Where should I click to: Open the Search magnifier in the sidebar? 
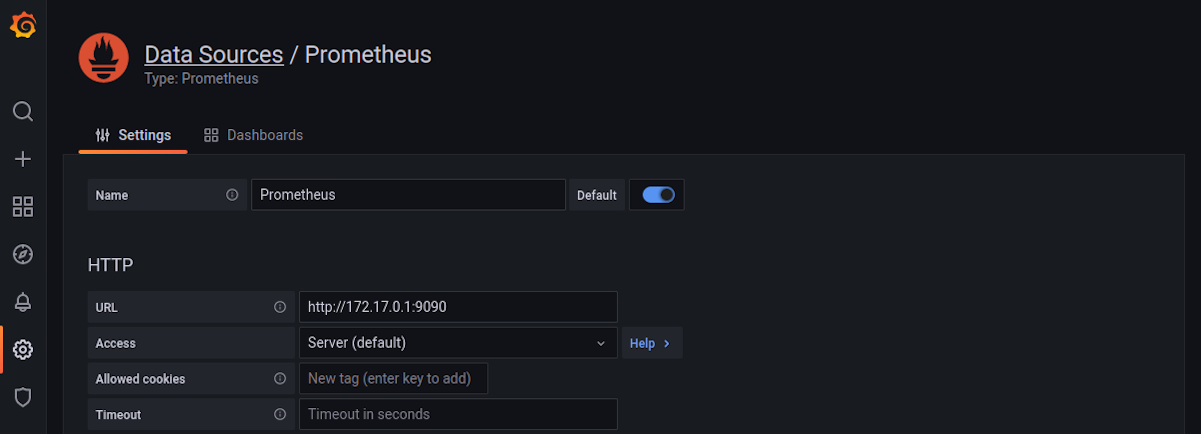pos(23,111)
